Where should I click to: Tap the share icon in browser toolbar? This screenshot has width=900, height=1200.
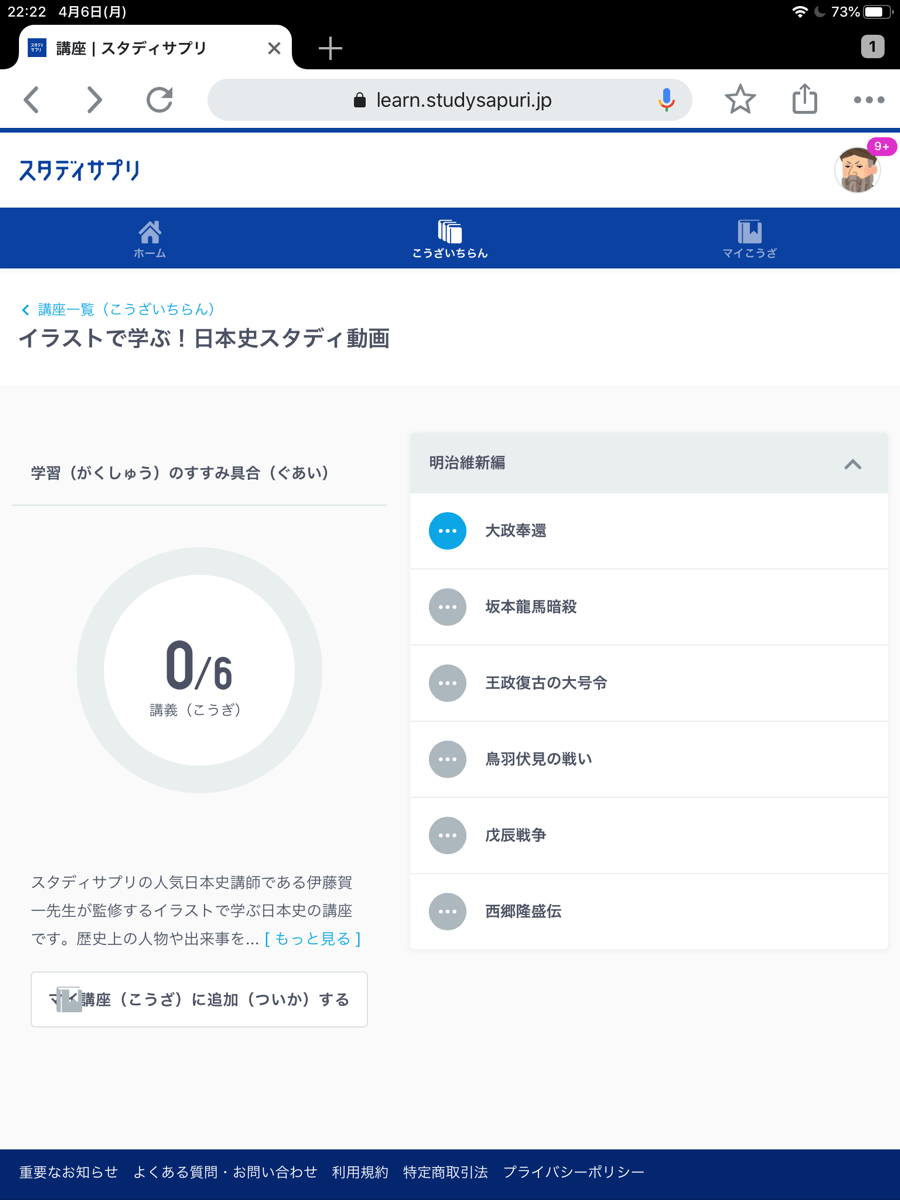coord(805,100)
